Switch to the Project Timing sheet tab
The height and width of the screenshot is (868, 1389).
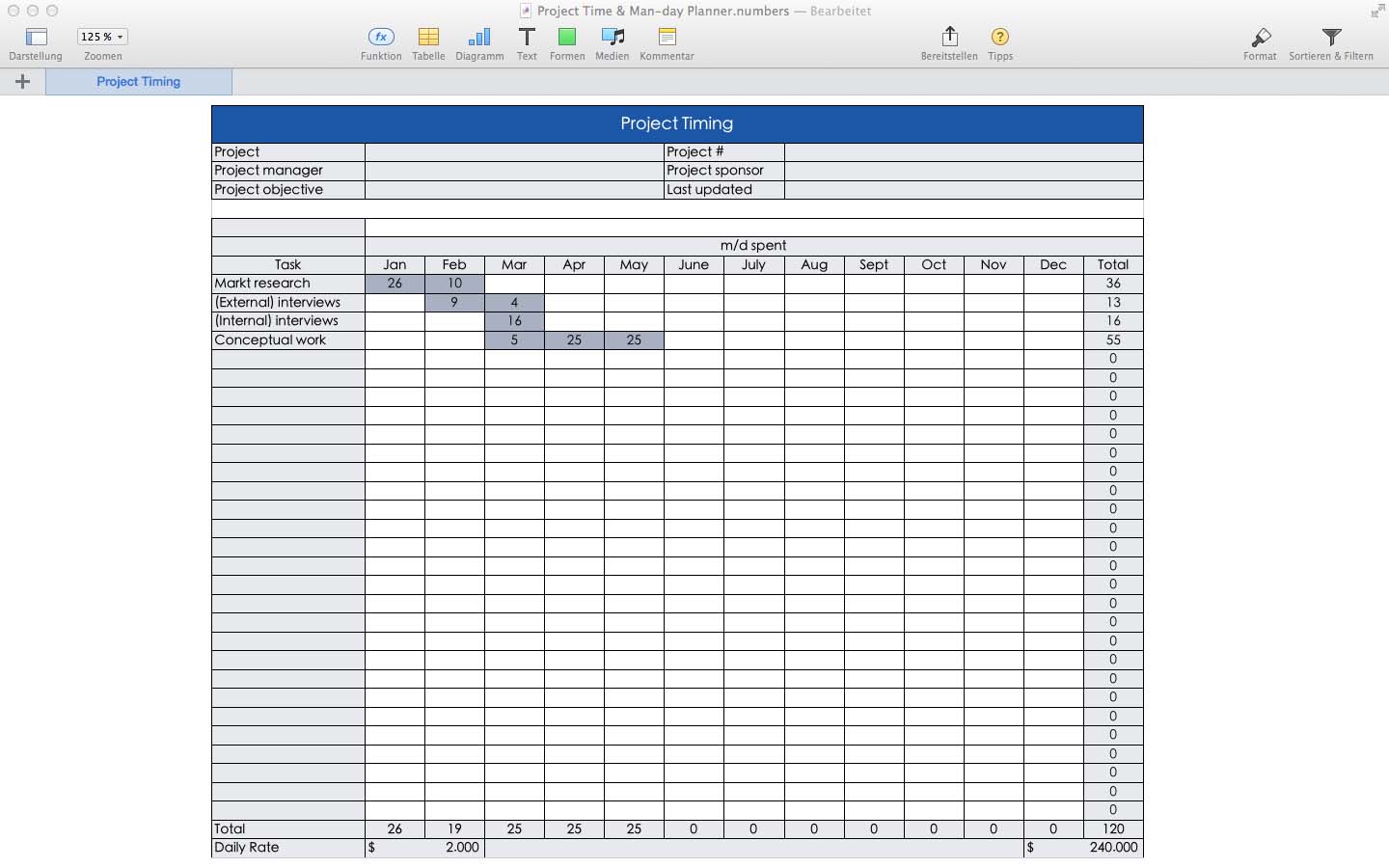(x=138, y=82)
